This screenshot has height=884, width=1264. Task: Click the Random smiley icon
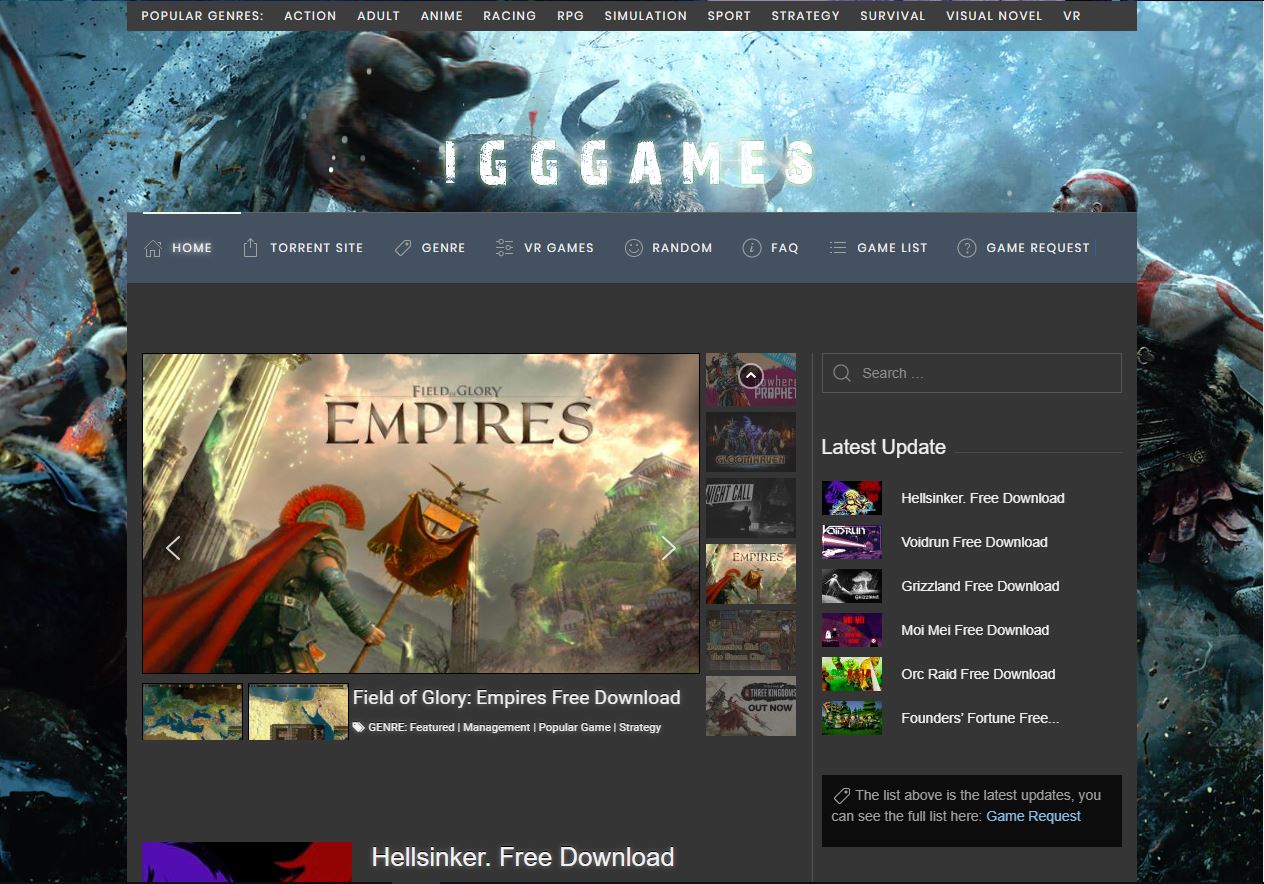(x=633, y=248)
